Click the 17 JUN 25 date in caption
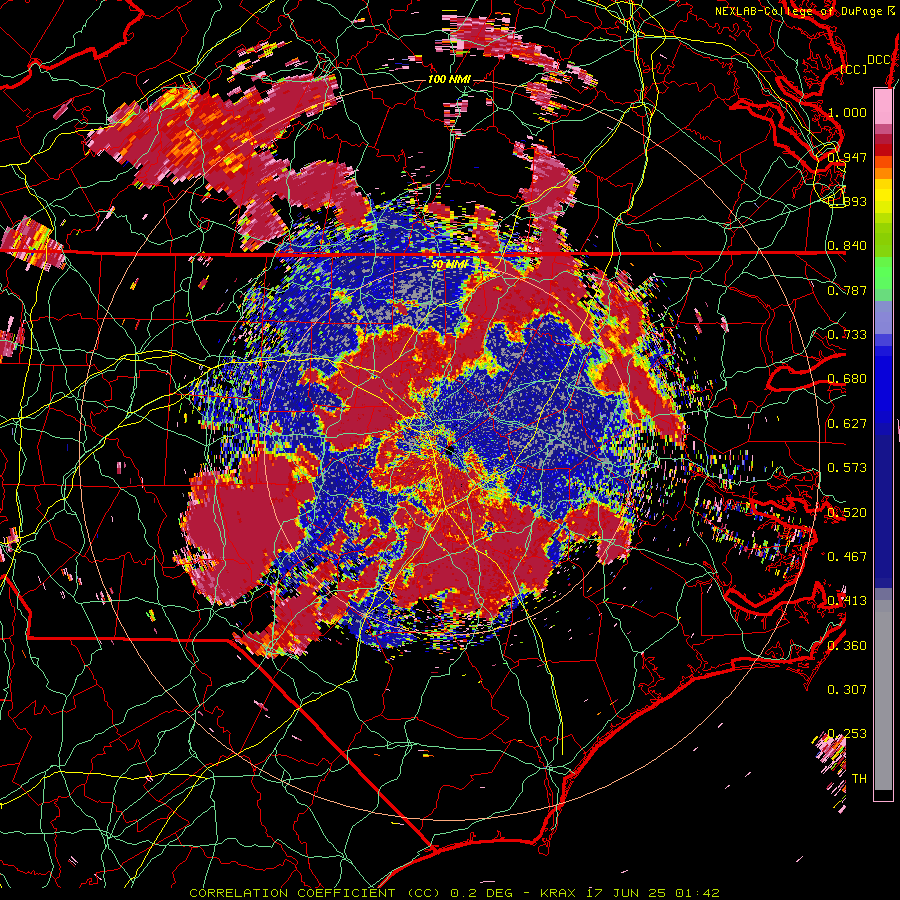Image resolution: width=900 pixels, height=900 pixels. point(626,893)
